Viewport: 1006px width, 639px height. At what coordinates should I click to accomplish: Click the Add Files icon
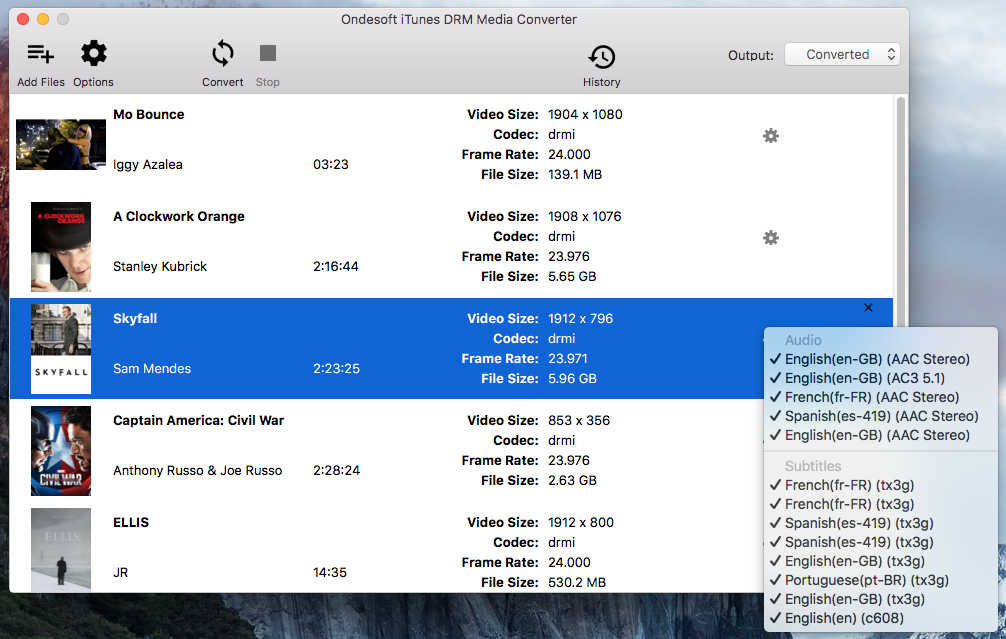click(x=40, y=54)
